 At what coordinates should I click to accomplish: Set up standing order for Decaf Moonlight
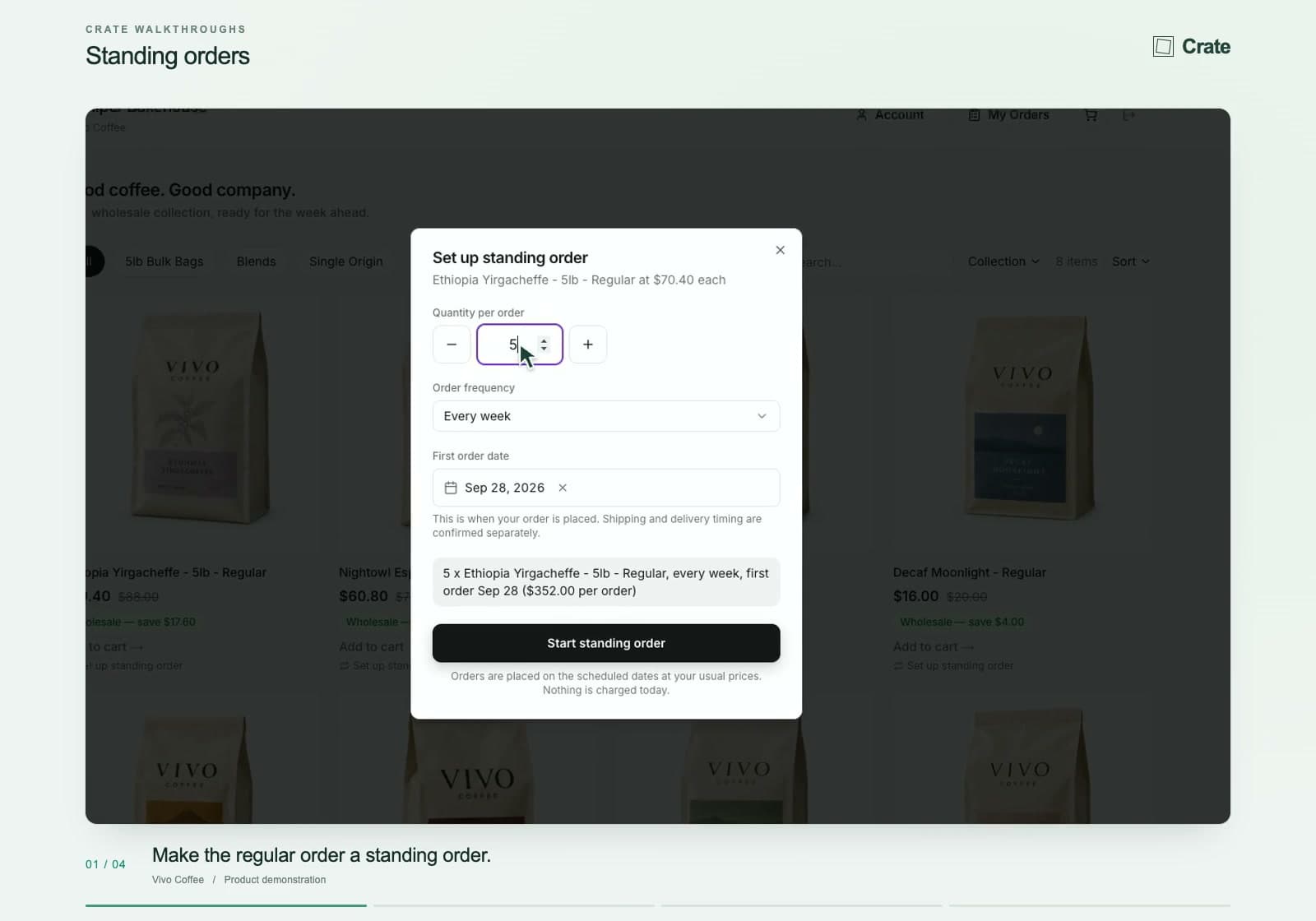click(953, 666)
